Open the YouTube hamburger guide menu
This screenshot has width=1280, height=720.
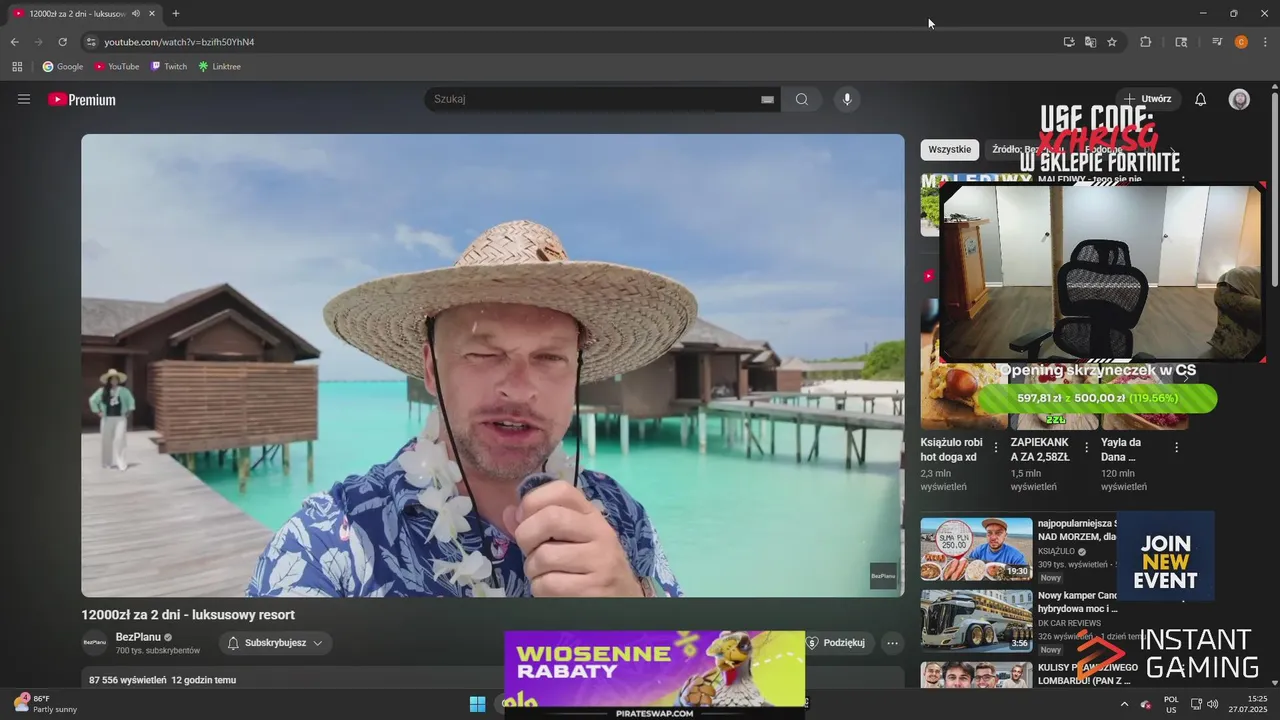[x=24, y=99]
